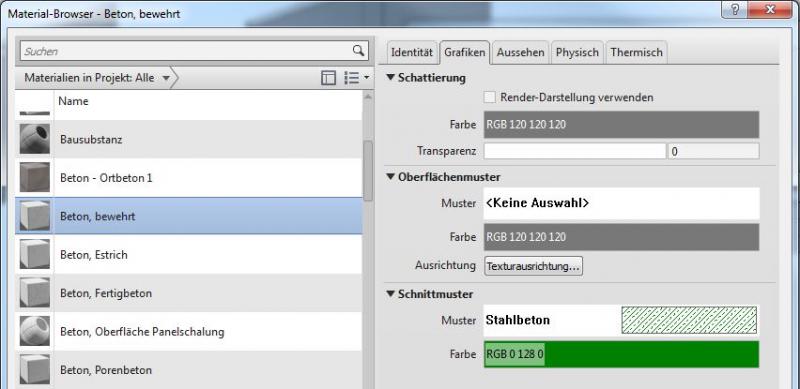Collapse the Schnittmuster section
This screenshot has height=389, width=800.
click(391, 294)
